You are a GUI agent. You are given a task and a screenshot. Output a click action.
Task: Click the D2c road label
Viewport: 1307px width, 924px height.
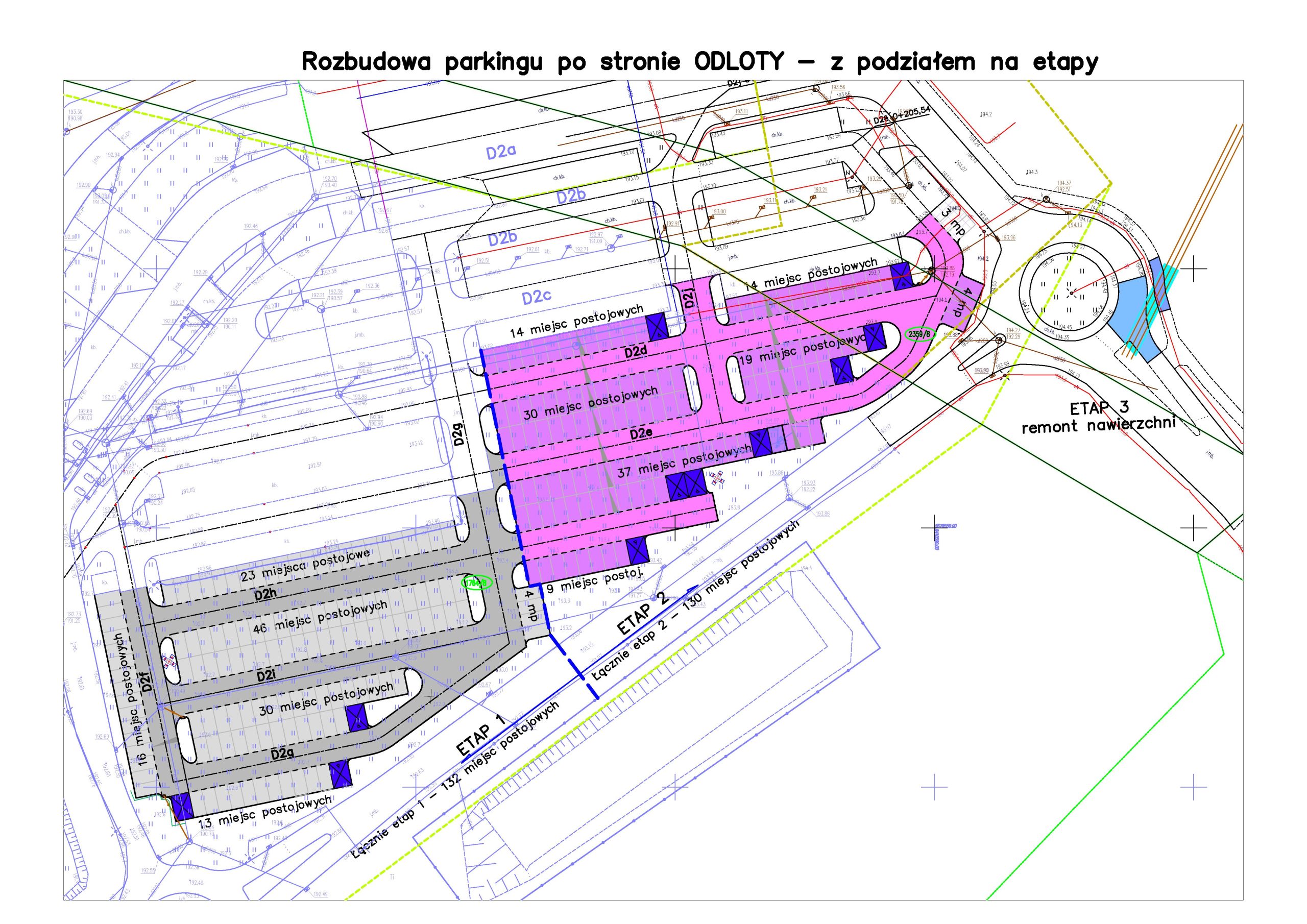pos(537,297)
